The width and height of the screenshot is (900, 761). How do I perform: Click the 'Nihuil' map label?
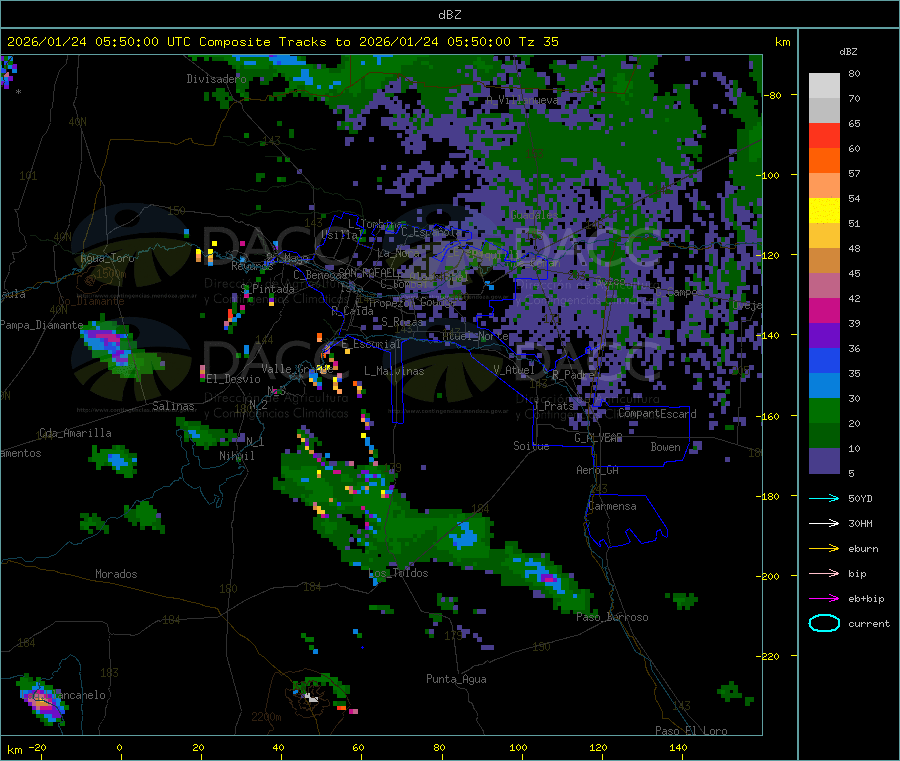(236, 456)
